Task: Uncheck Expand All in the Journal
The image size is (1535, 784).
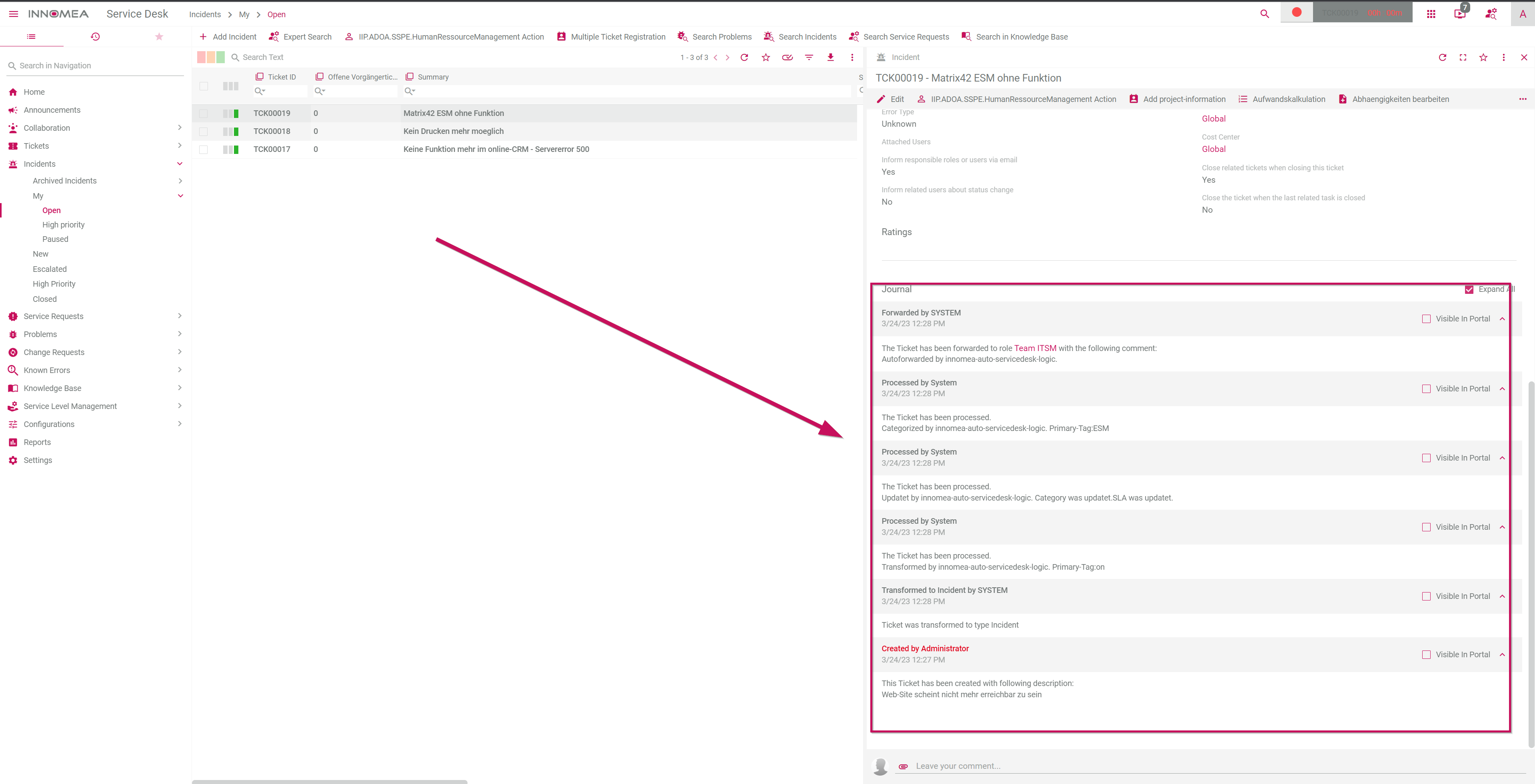Action: pos(1469,289)
